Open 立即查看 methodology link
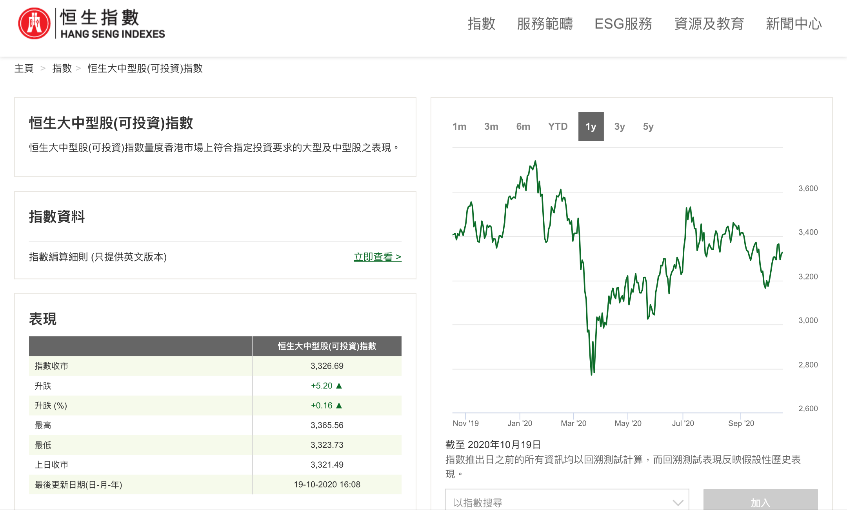The width and height of the screenshot is (848, 511). [377, 257]
